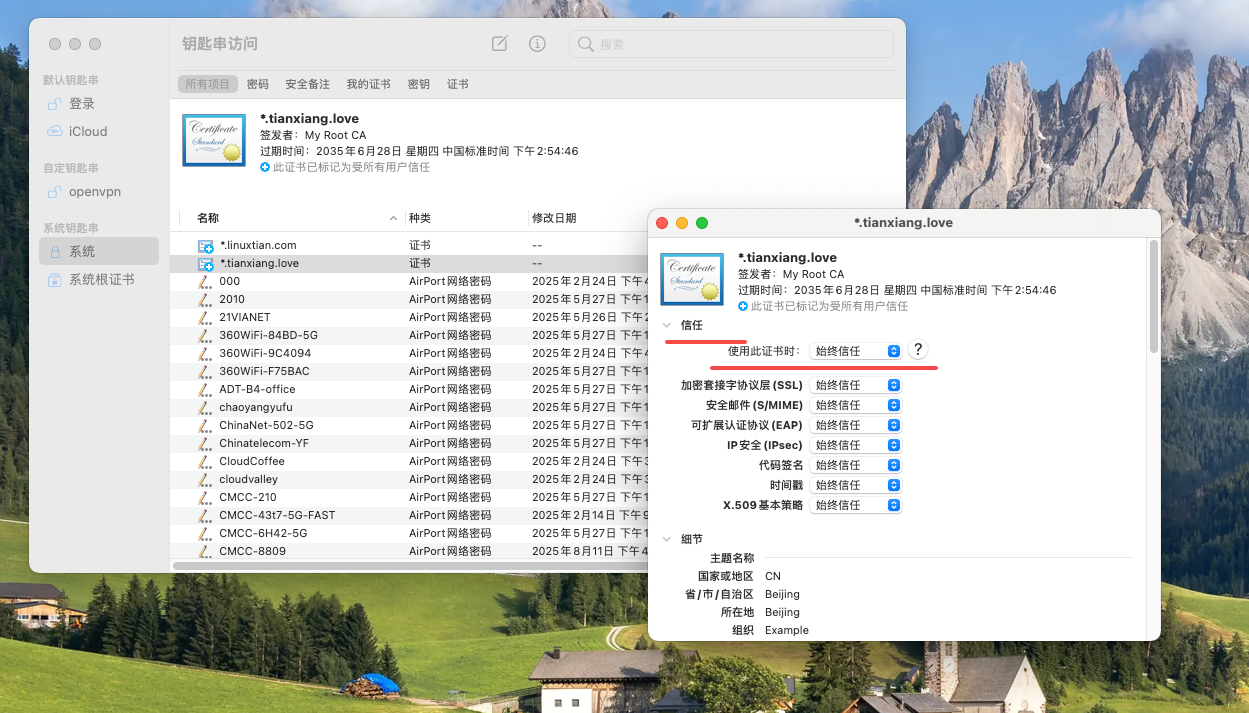1249x713 pixels.
Task: Click the info icon in toolbar
Action: 538,44
